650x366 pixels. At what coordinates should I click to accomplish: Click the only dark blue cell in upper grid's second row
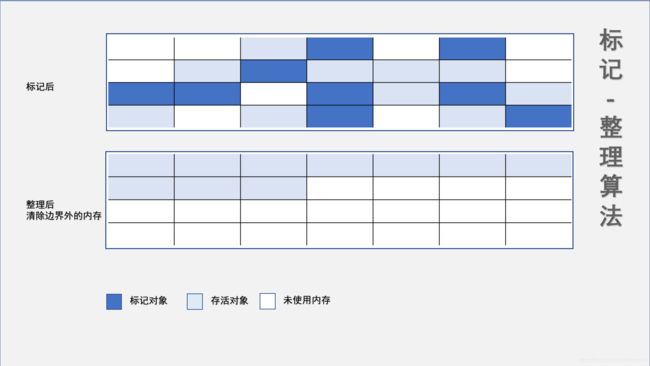tap(274, 71)
